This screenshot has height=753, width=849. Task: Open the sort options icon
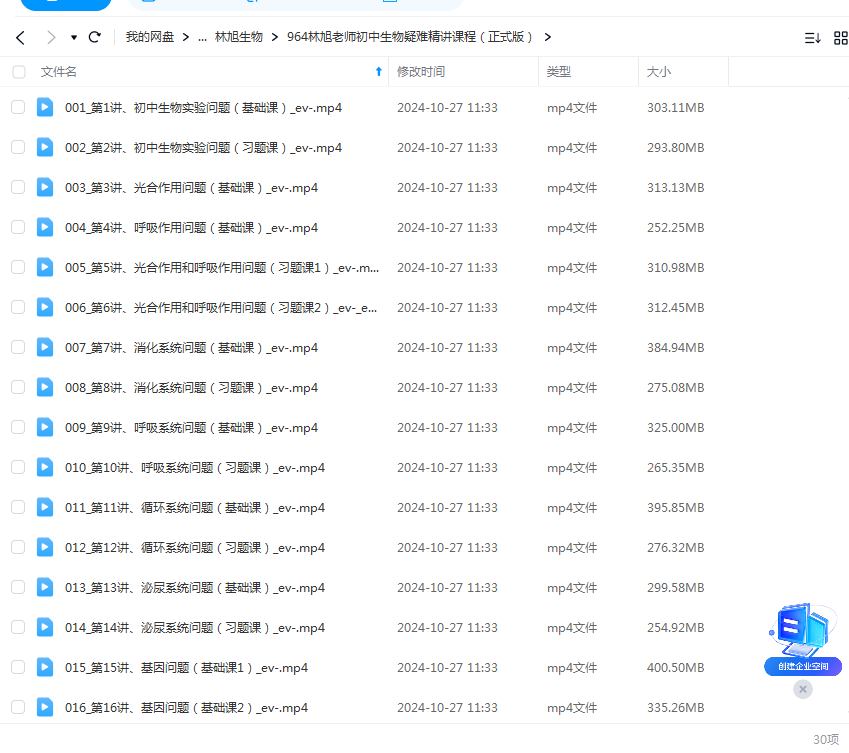(x=813, y=37)
